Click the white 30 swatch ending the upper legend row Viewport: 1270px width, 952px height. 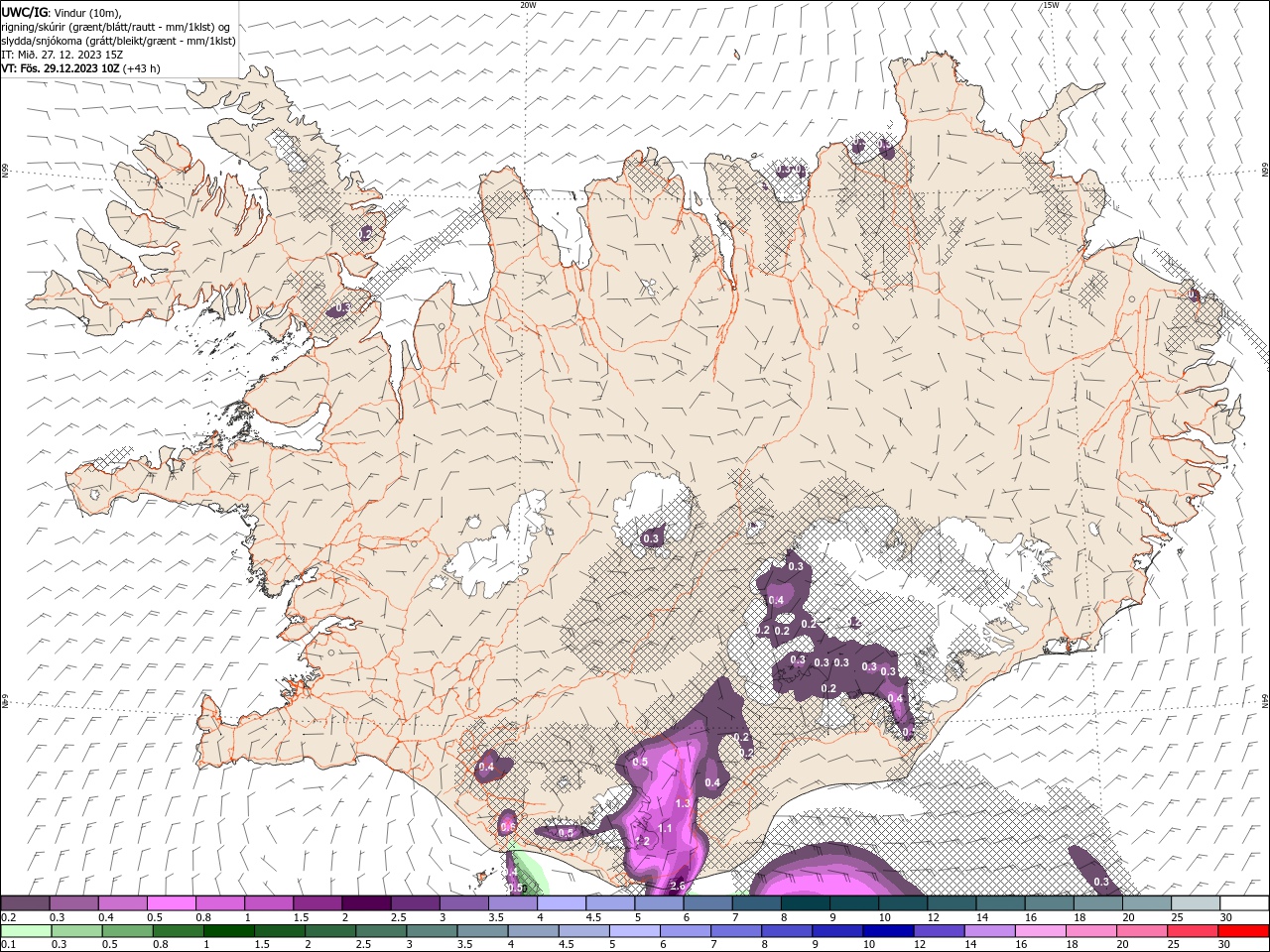pyautogui.click(x=1244, y=902)
